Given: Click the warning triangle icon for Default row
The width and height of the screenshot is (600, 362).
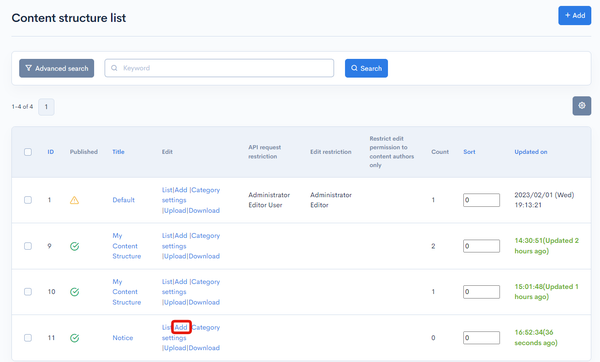Looking at the screenshot, I should point(74,200).
